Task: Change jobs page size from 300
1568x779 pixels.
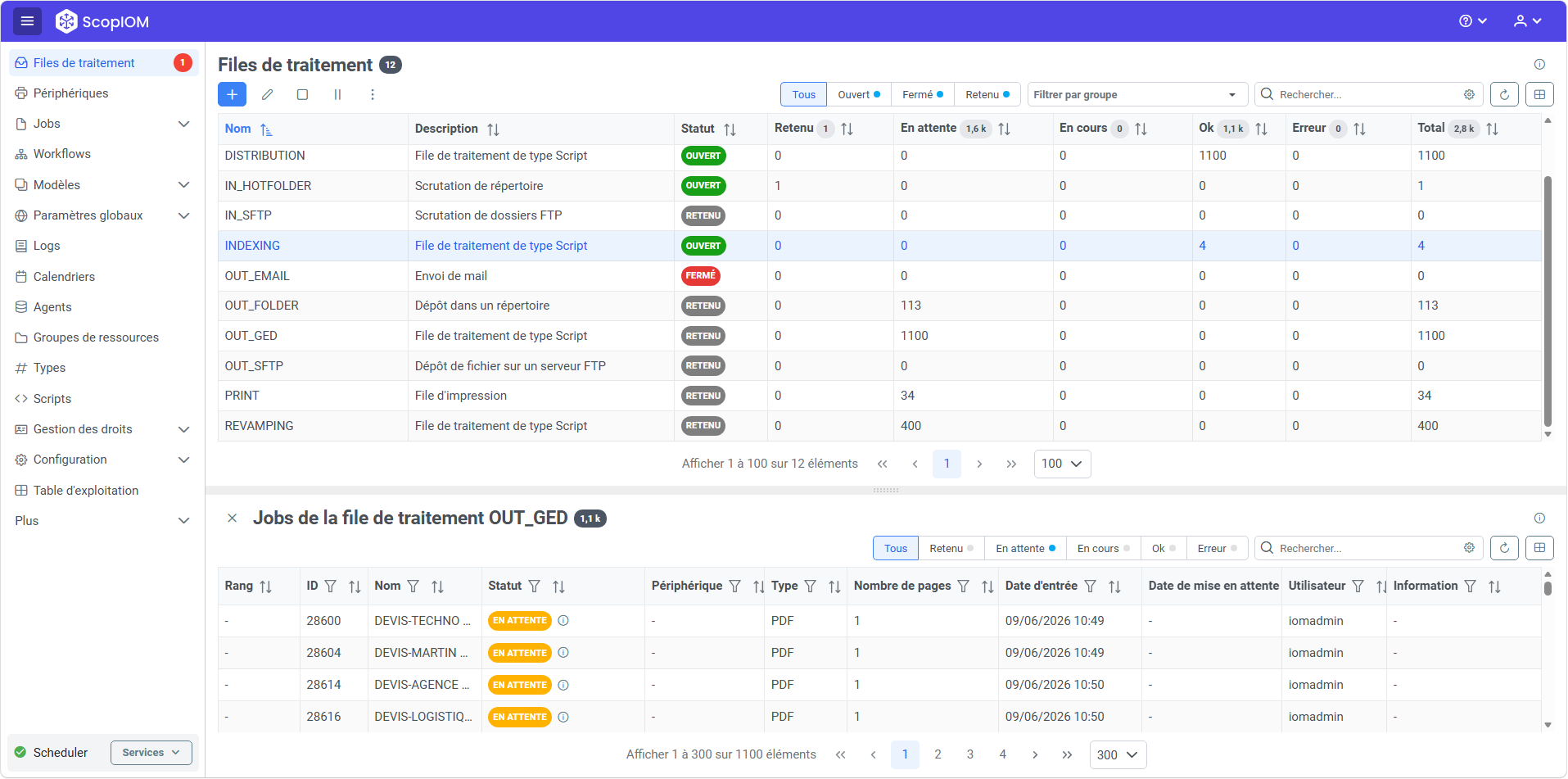Action: (x=1118, y=754)
